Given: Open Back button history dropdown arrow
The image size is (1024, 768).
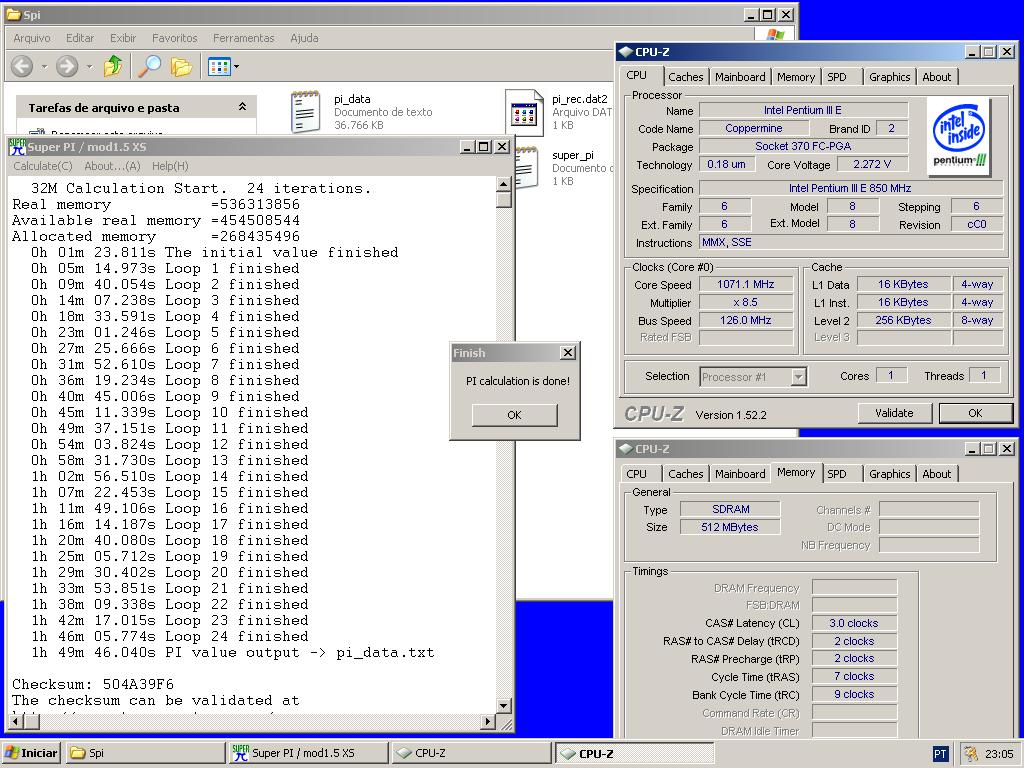Looking at the screenshot, I should click(x=44, y=66).
